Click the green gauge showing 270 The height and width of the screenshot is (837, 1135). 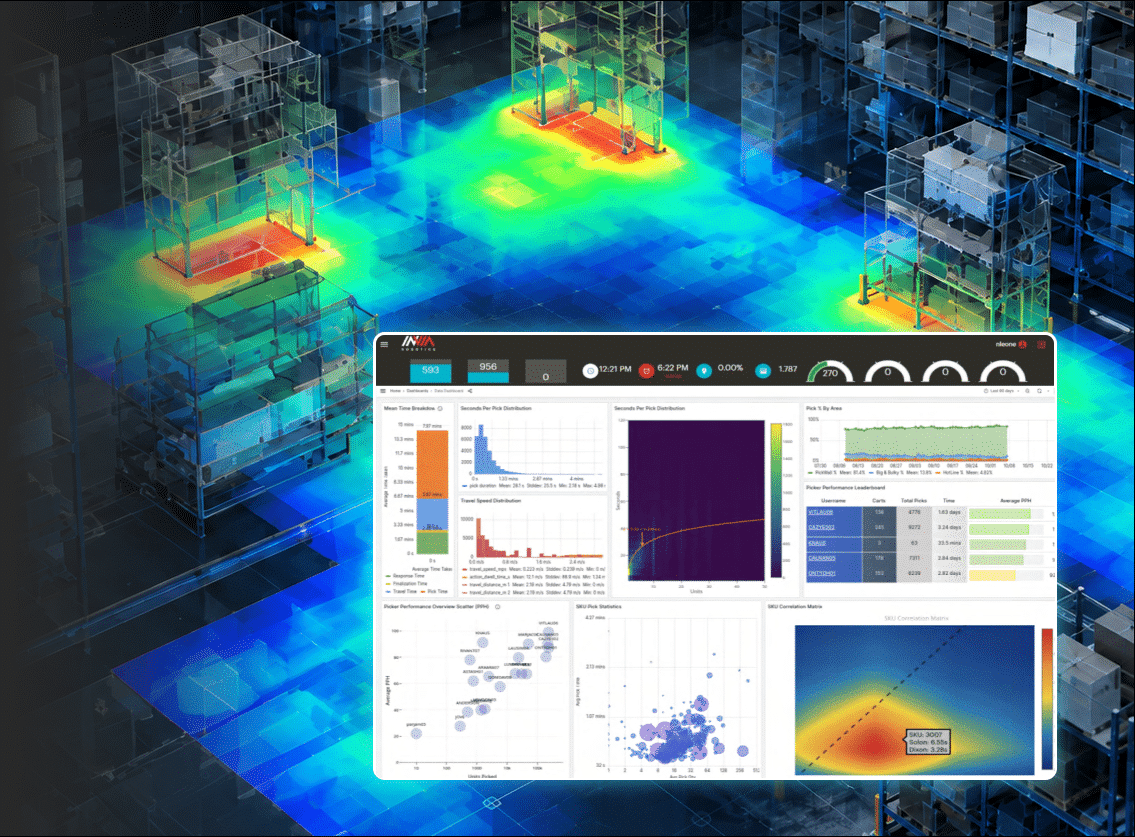coord(830,371)
